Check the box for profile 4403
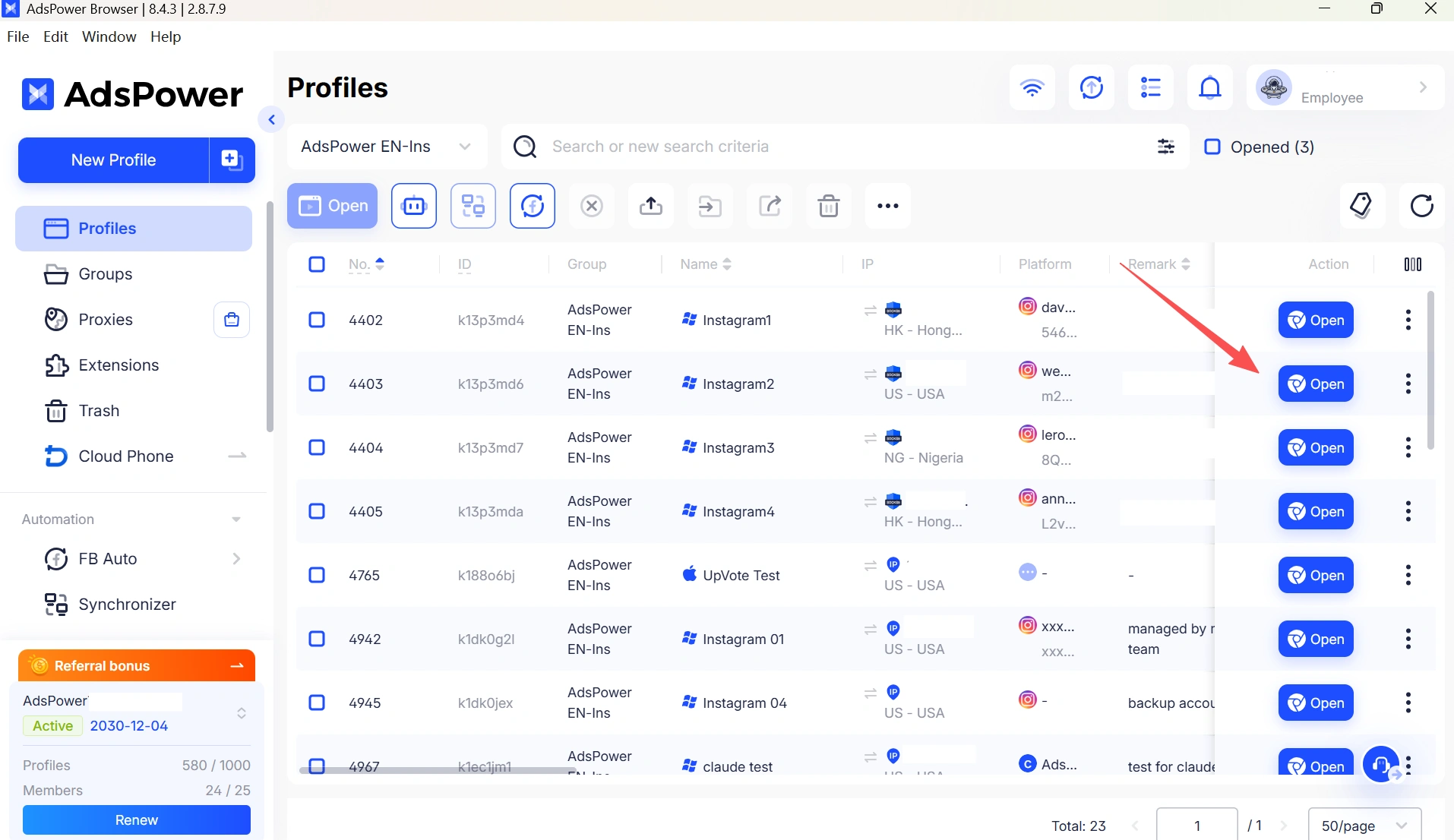This screenshot has height=840, width=1454. coord(317,384)
